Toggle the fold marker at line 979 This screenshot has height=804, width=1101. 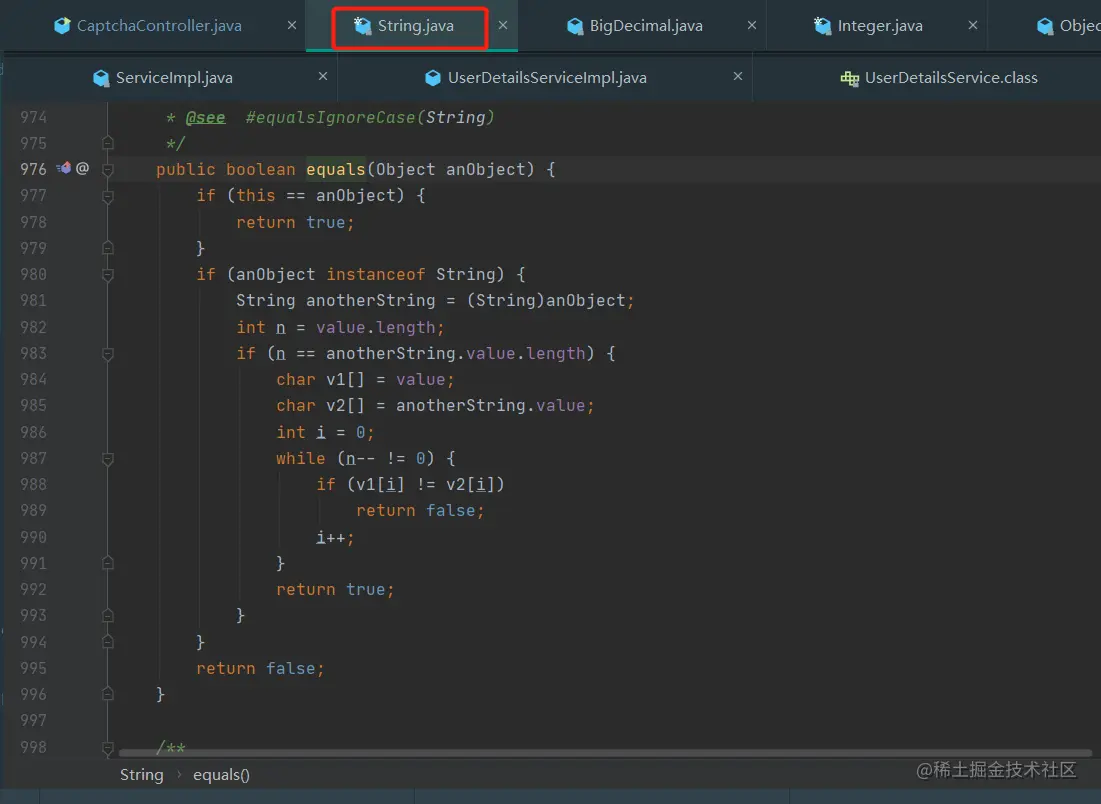pos(108,248)
